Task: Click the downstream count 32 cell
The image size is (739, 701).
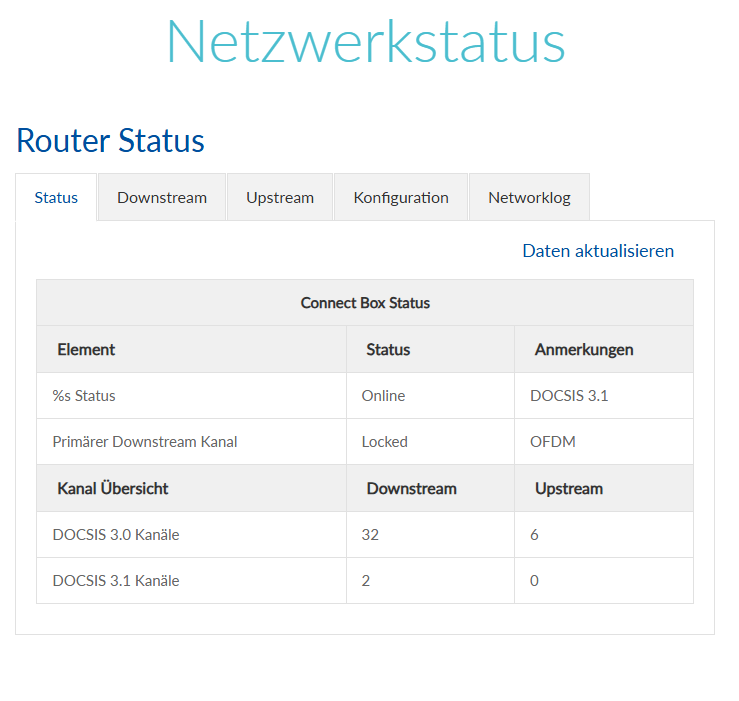Action: click(370, 535)
